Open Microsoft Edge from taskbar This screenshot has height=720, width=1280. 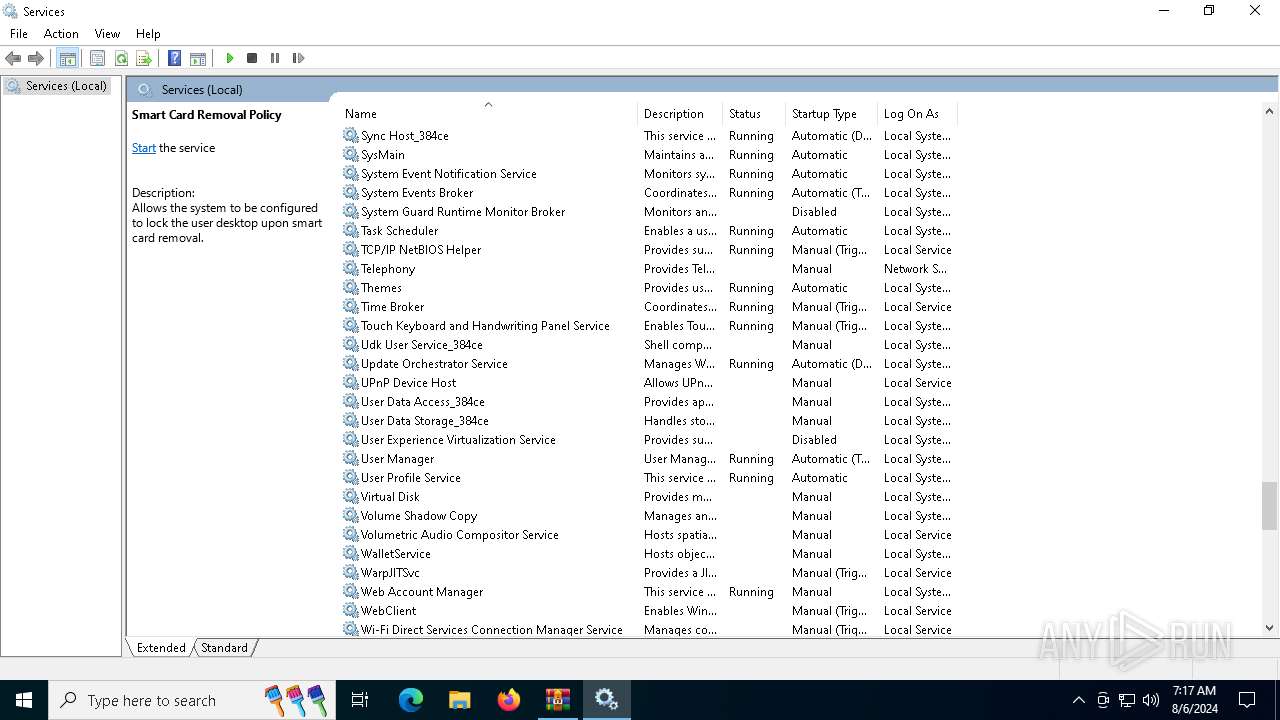411,700
